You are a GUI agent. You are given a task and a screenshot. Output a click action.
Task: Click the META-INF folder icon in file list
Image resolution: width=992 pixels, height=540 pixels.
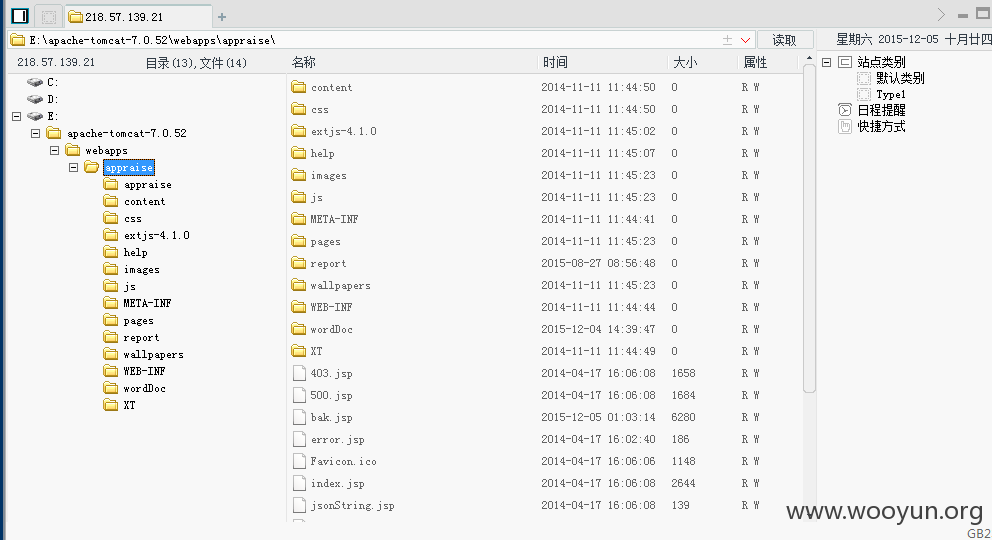coord(299,219)
